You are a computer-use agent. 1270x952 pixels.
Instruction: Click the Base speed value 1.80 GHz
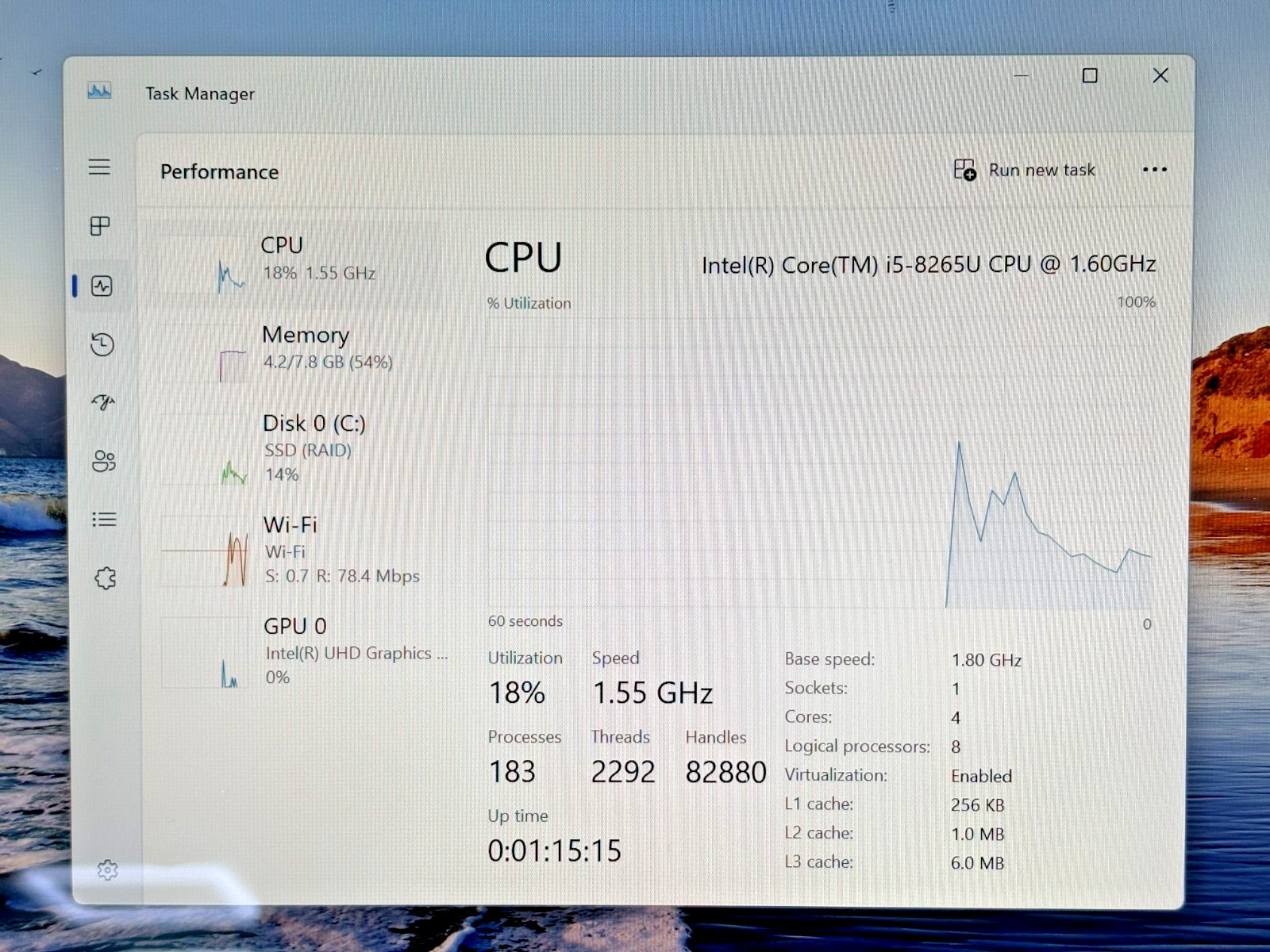pos(987,660)
